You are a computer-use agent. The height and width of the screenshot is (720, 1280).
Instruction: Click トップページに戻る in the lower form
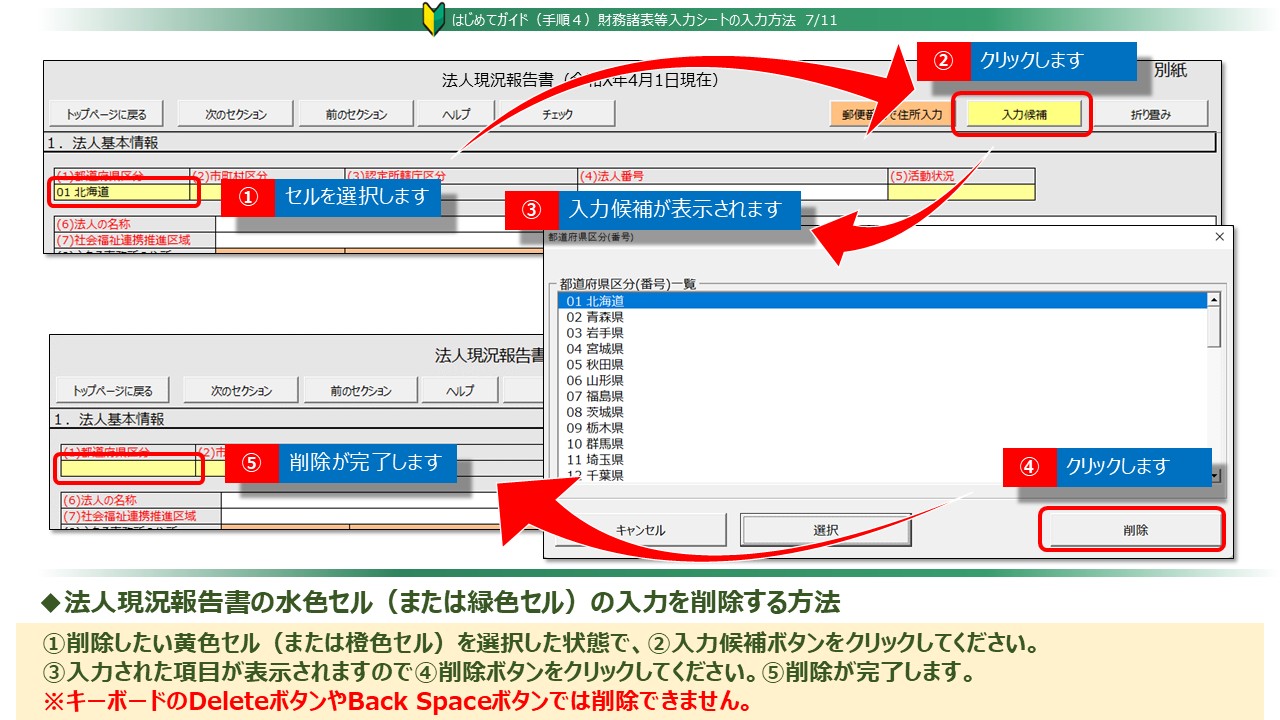click(113, 390)
